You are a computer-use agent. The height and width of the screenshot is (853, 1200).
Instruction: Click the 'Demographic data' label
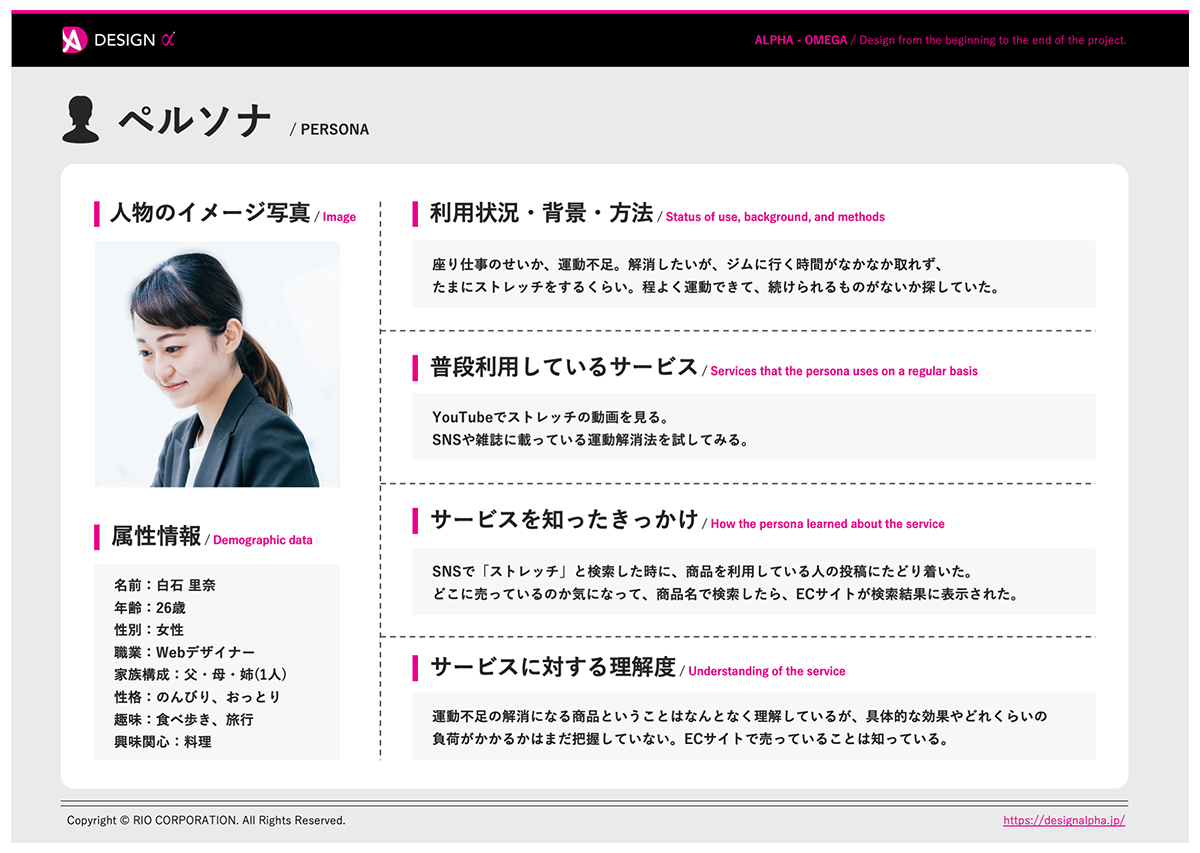tap(263, 540)
